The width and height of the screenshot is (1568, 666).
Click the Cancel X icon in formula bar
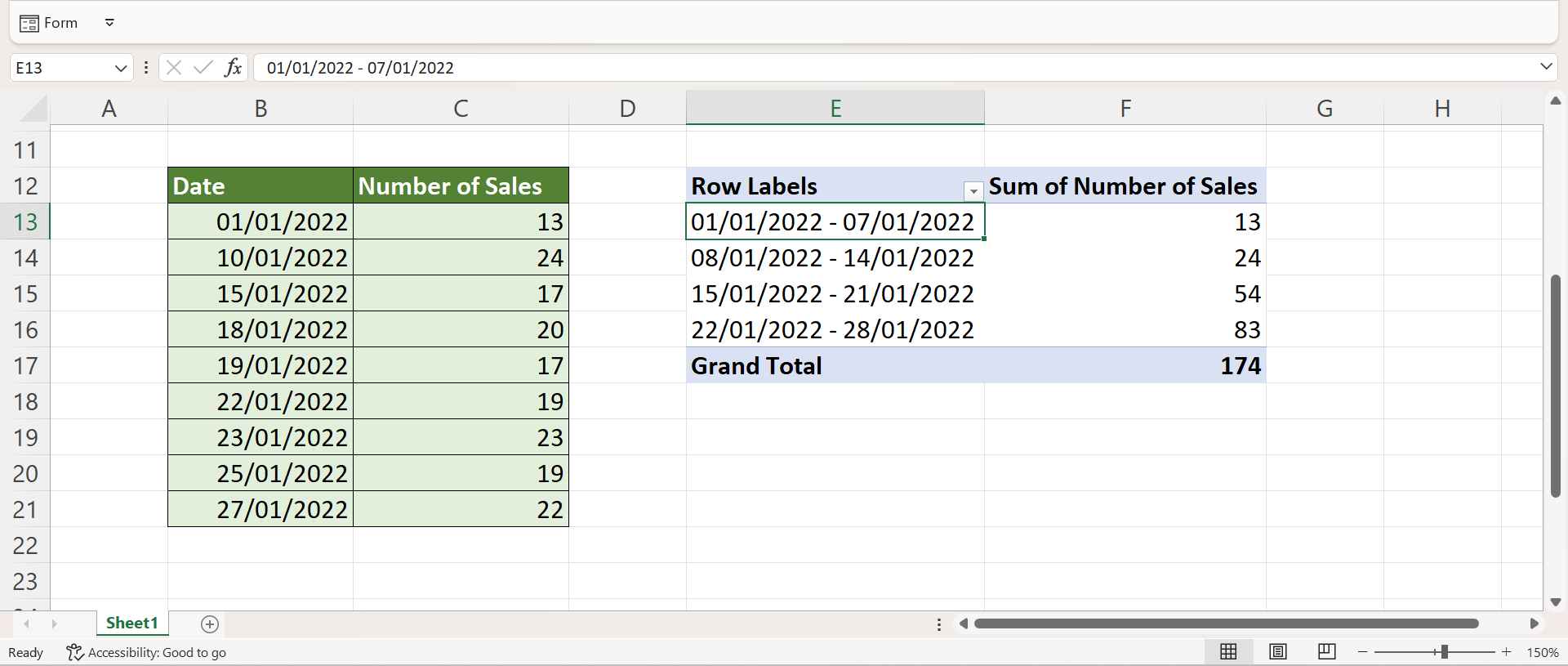tap(174, 68)
